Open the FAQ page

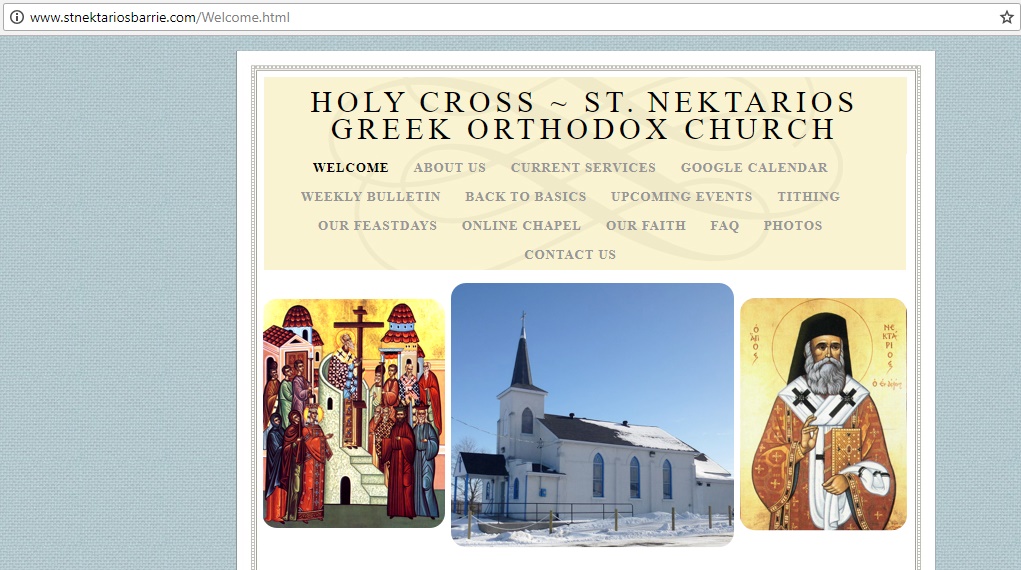[x=724, y=225]
